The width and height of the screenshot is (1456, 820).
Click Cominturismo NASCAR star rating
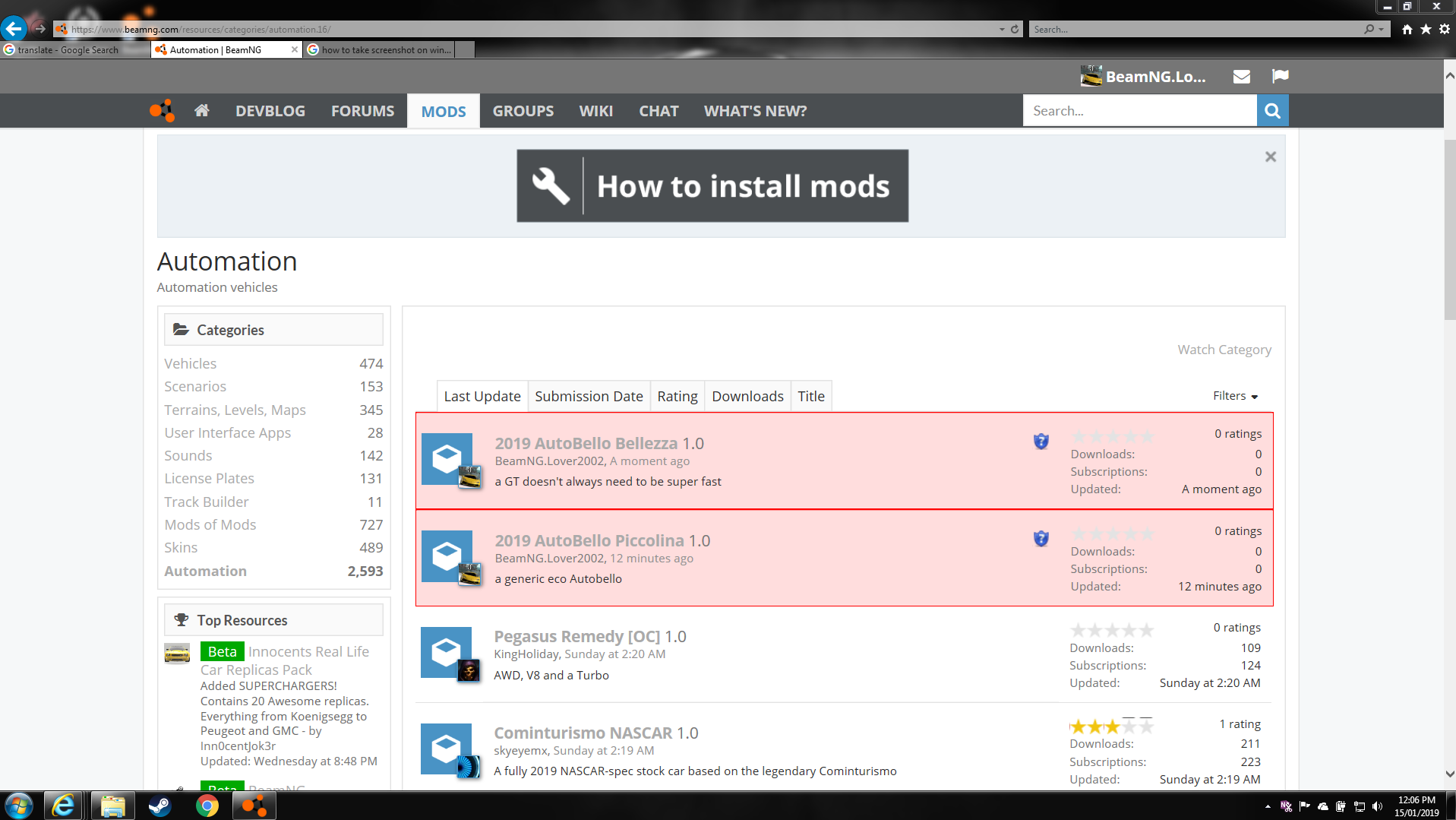(1112, 726)
